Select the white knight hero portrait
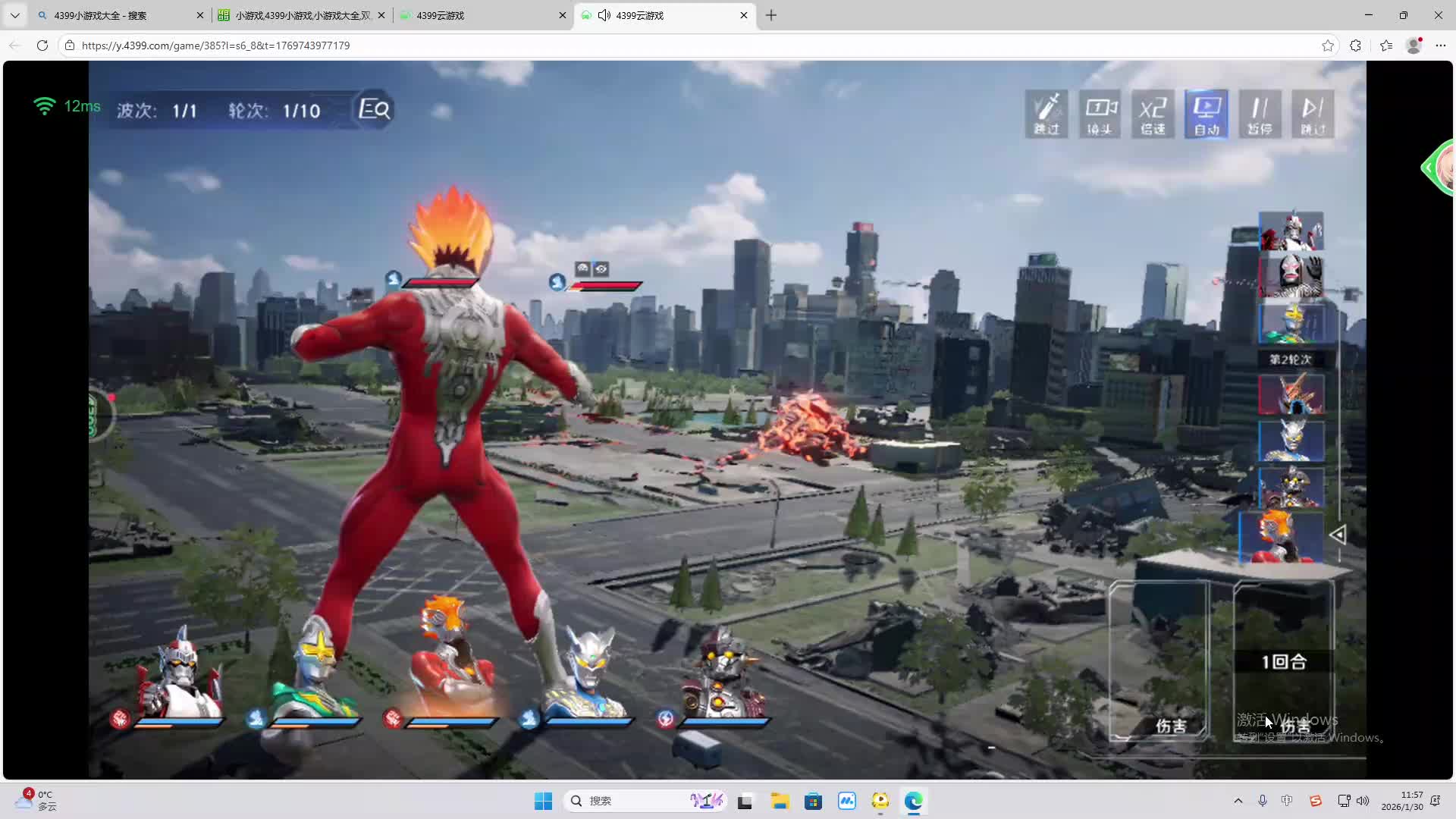 pos(179,675)
